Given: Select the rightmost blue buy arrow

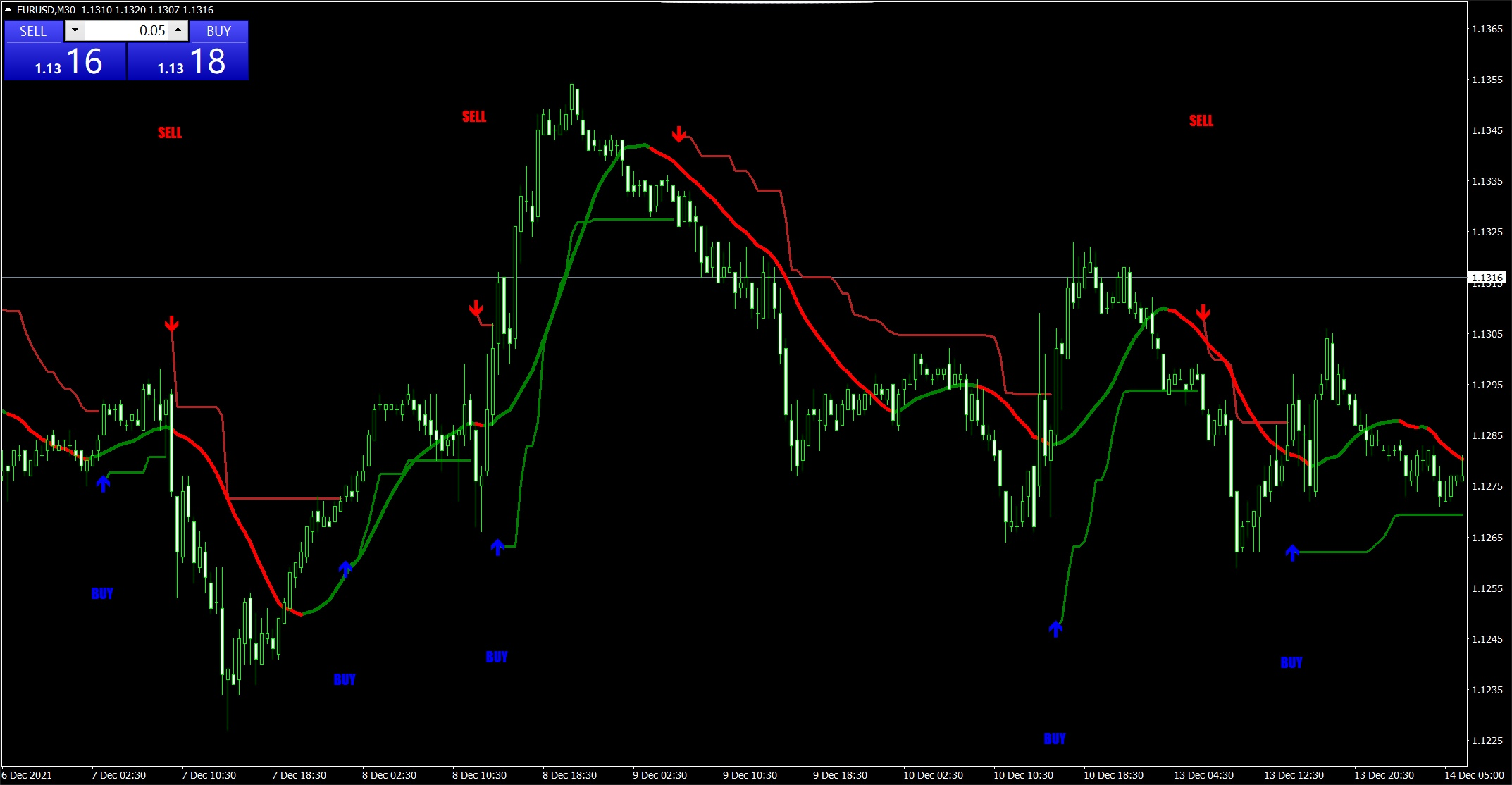Looking at the screenshot, I should pyautogui.click(x=1291, y=552).
